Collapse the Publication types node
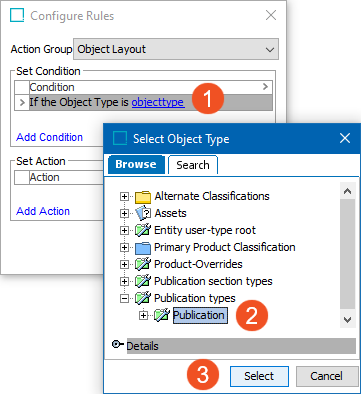This screenshot has width=361, height=394. (x=124, y=298)
